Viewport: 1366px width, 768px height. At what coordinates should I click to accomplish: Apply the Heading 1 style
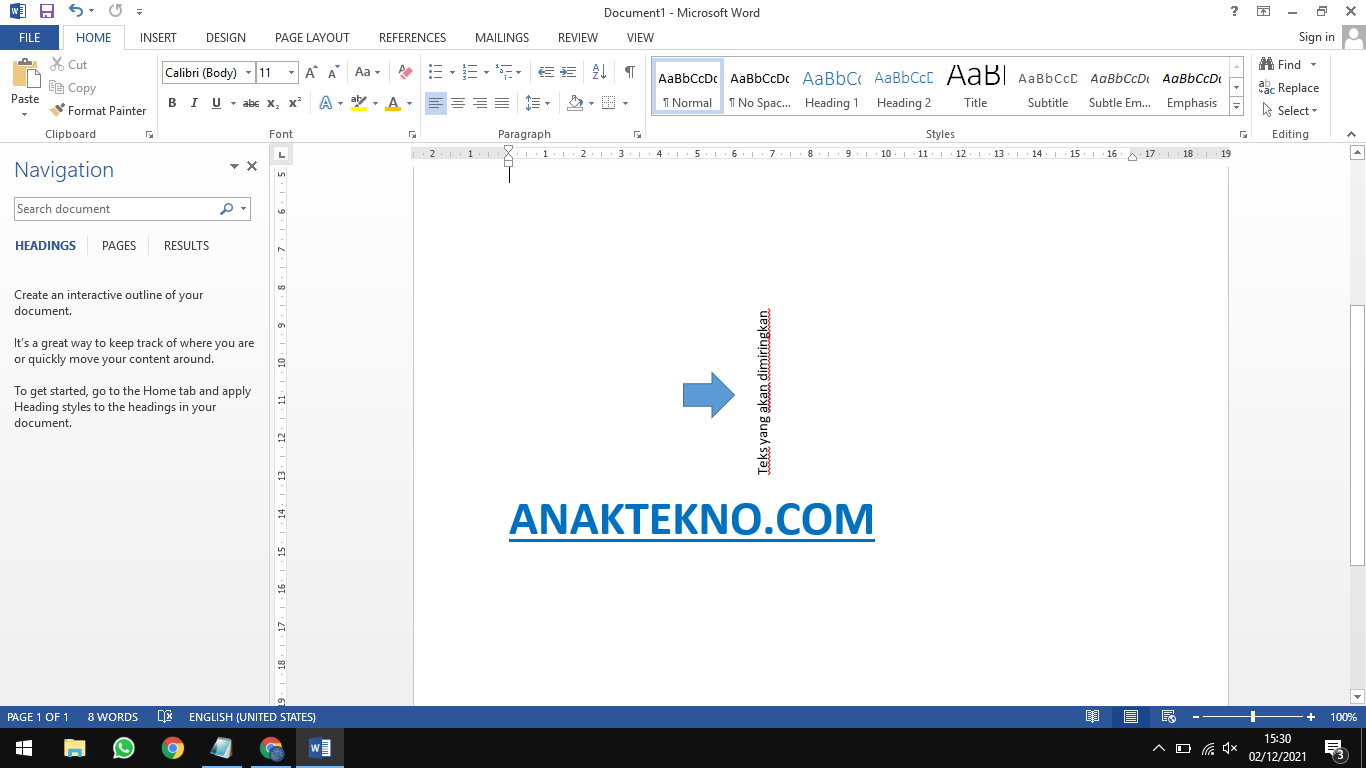click(831, 87)
